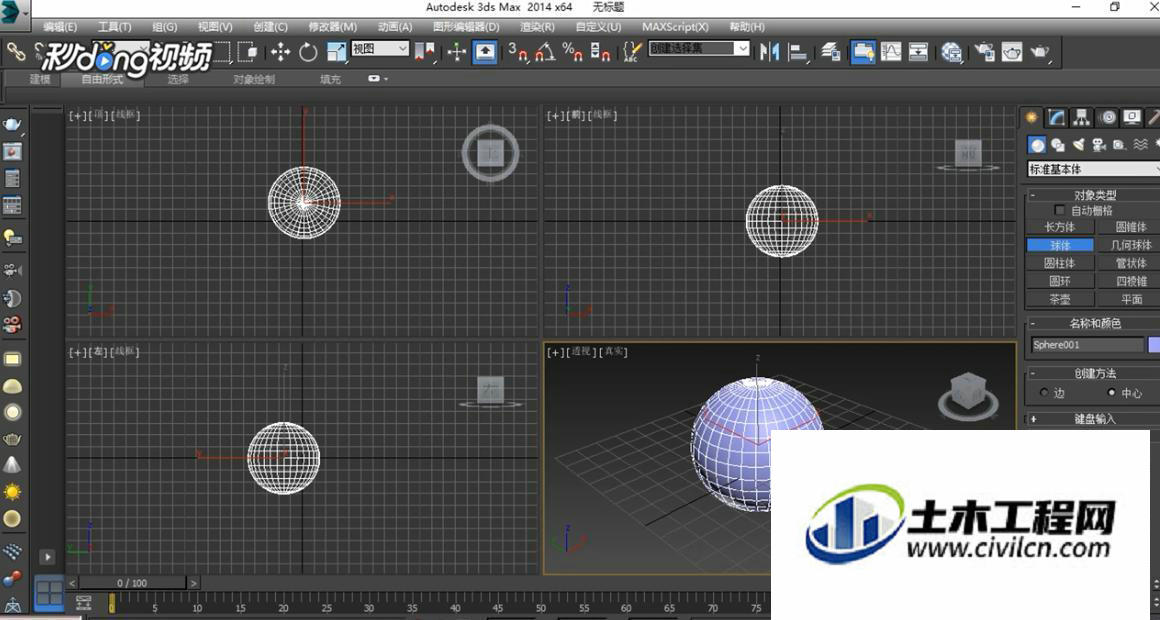Click the 球体 object button

(1059, 245)
